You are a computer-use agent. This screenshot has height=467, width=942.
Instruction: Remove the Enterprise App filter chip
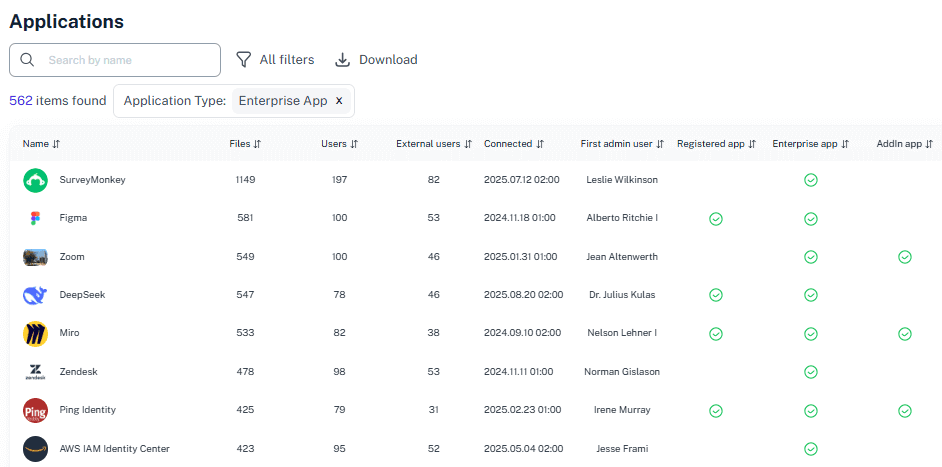point(338,101)
